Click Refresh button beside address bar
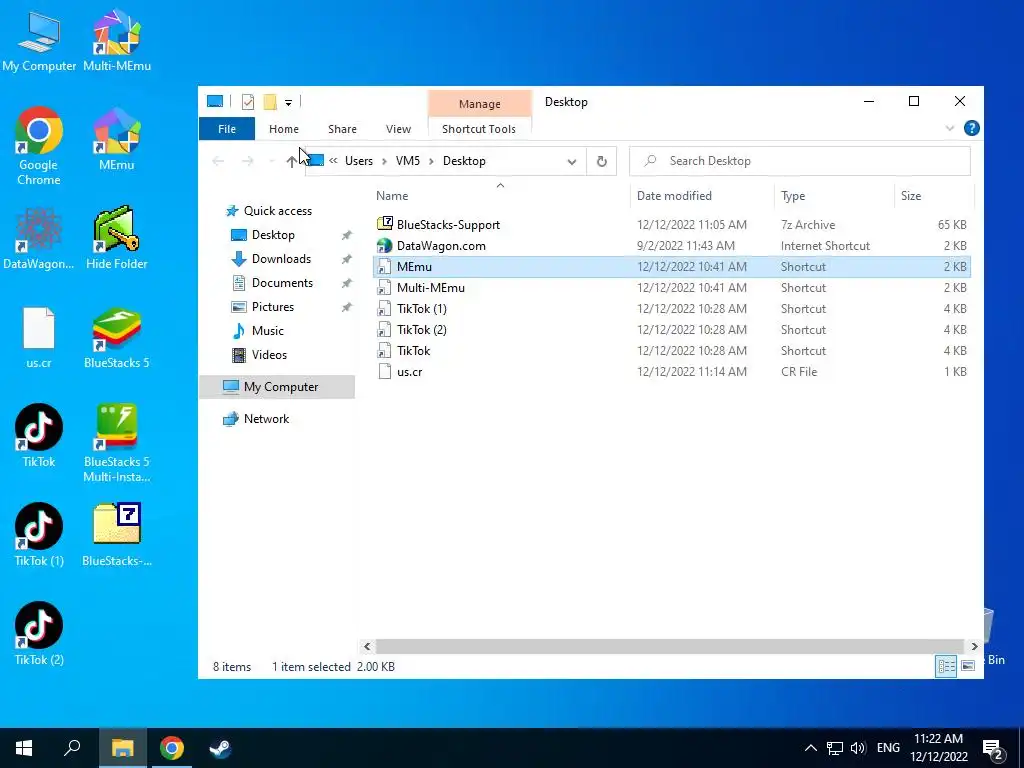 coord(601,161)
